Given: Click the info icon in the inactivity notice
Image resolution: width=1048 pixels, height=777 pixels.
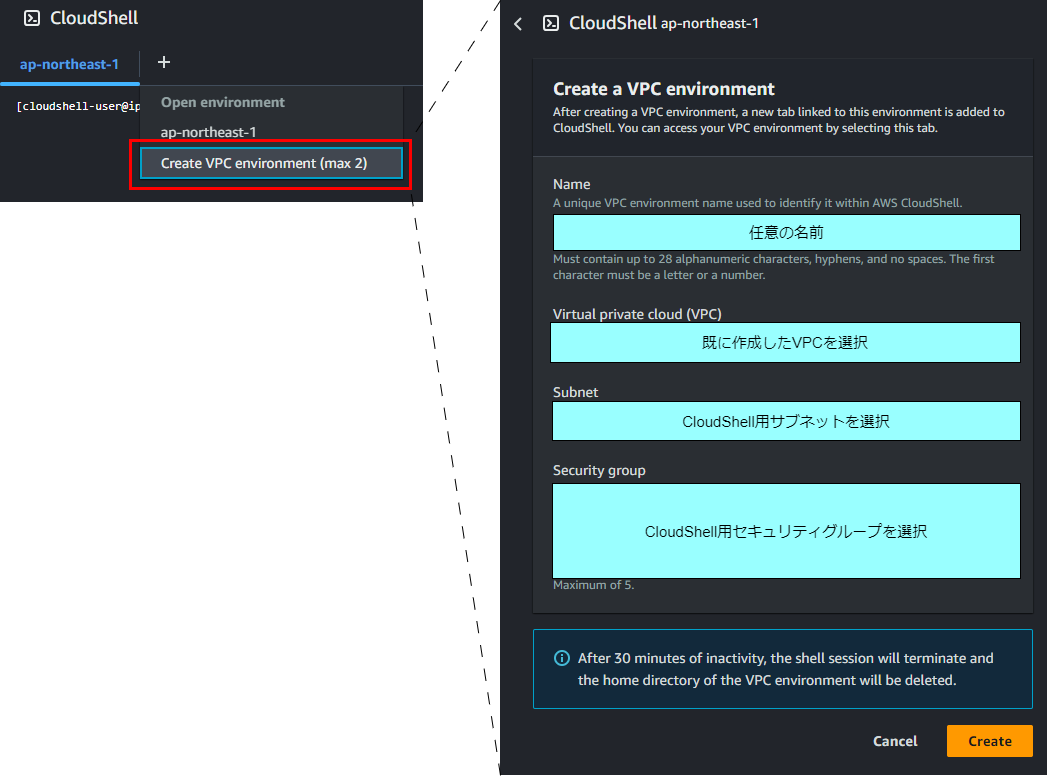Looking at the screenshot, I should click(561, 658).
